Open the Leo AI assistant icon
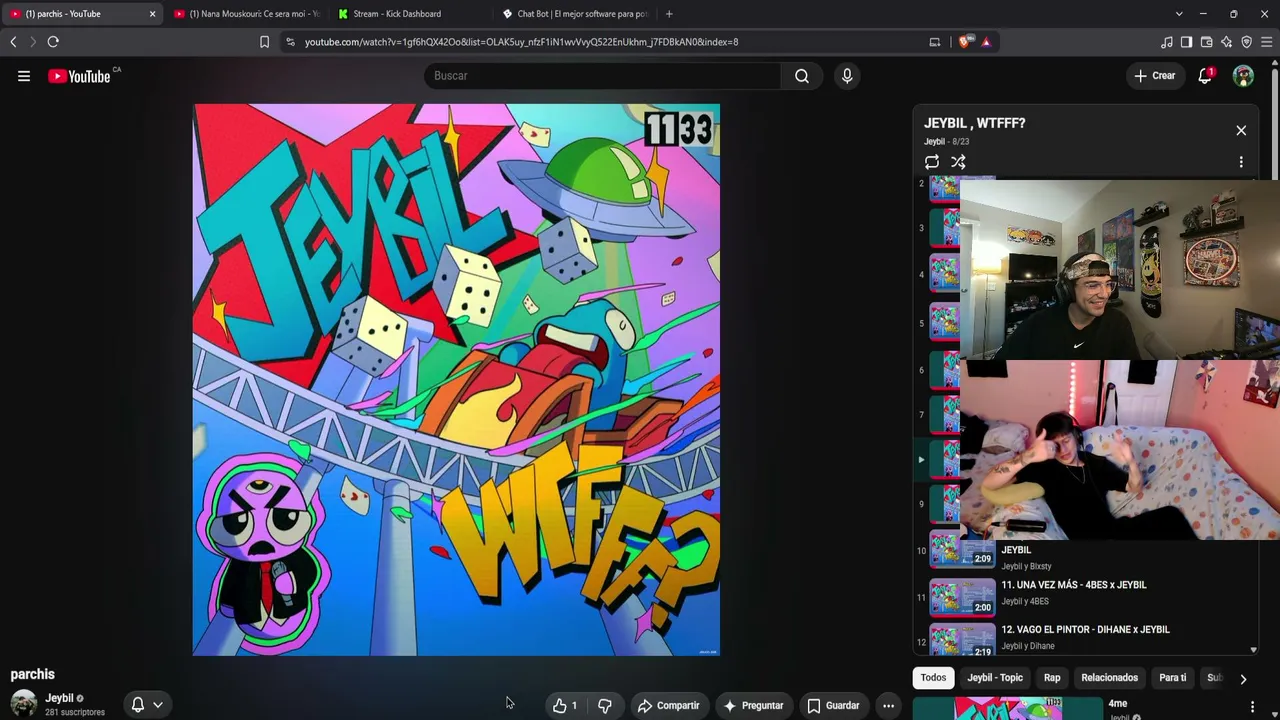Screen dimensions: 1280x720 (x=1226, y=42)
